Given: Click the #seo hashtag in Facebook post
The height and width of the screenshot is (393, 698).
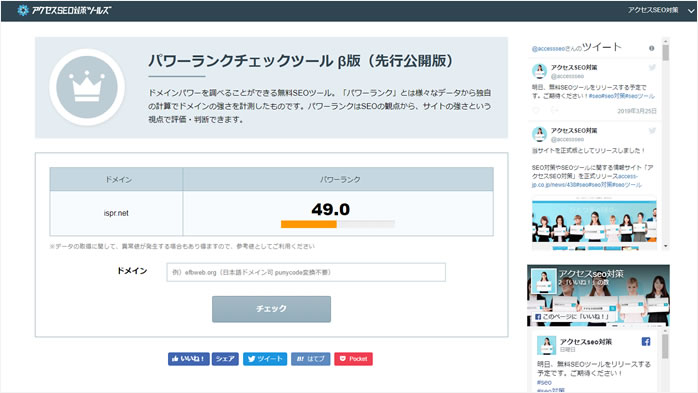Looking at the screenshot, I should tap(544, 382).
